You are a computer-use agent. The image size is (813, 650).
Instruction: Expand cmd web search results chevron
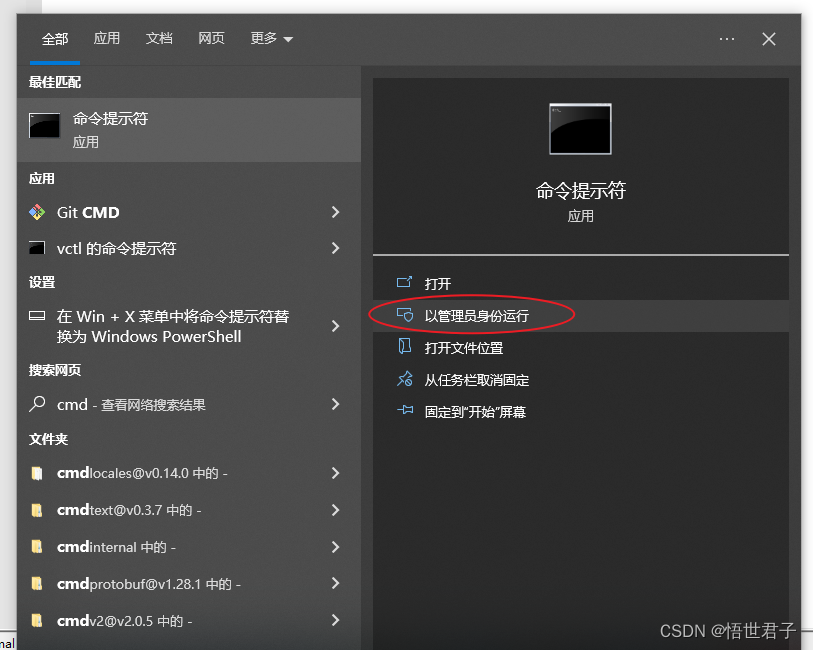pos(335,404)
